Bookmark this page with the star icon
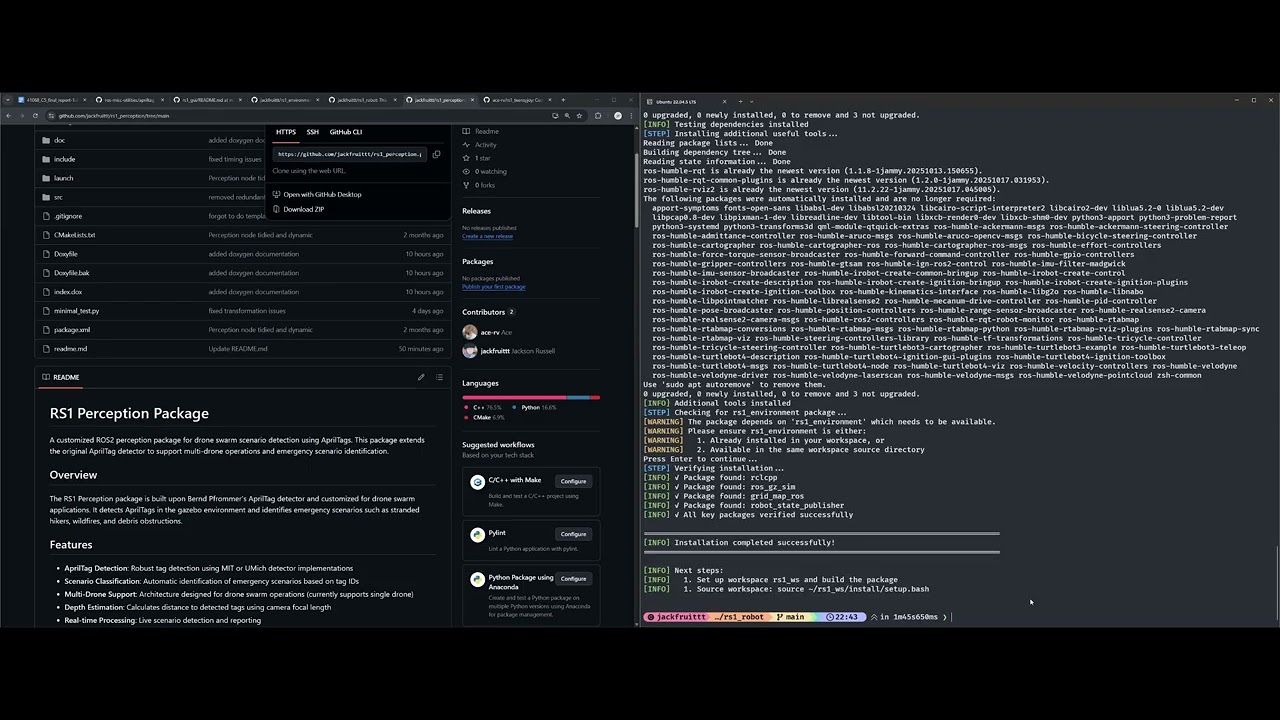 coord(579,116)
